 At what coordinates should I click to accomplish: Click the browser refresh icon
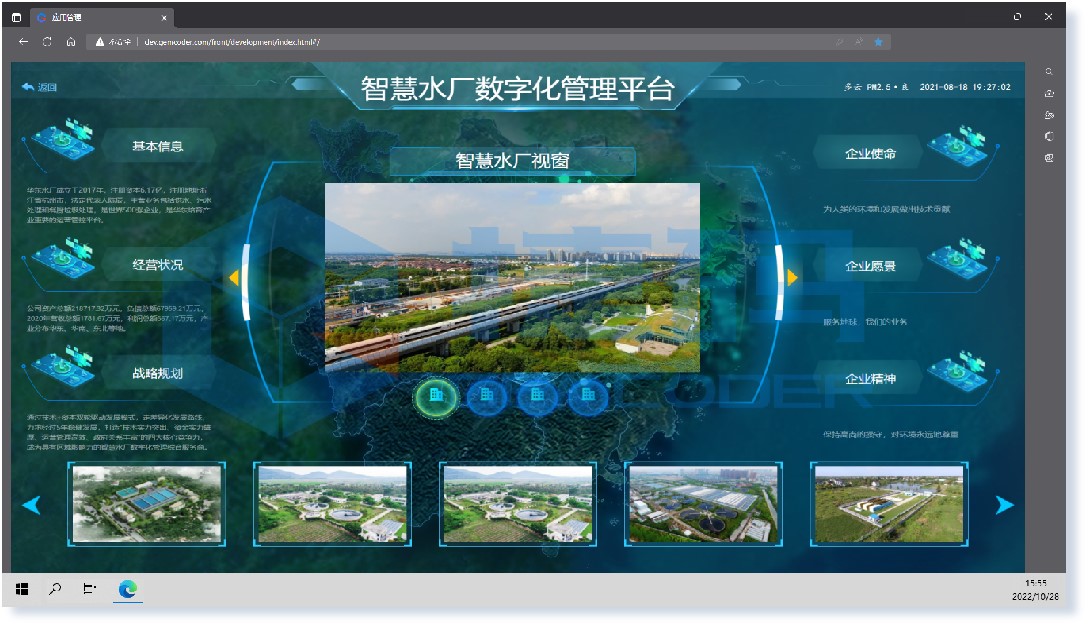pos(47,42)
